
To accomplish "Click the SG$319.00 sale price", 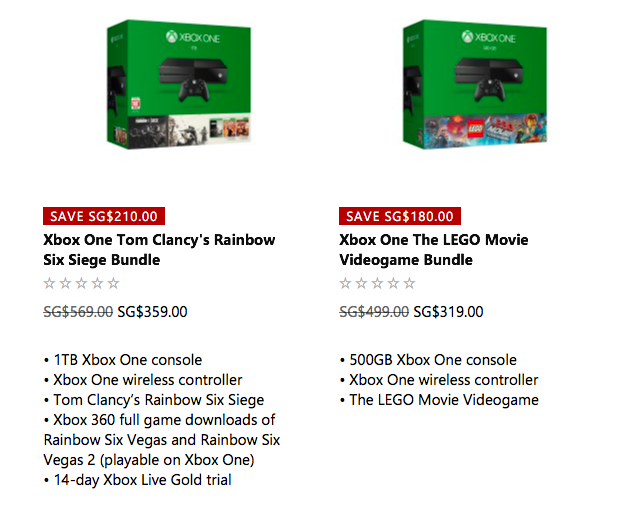I will (x=448, y=311).
